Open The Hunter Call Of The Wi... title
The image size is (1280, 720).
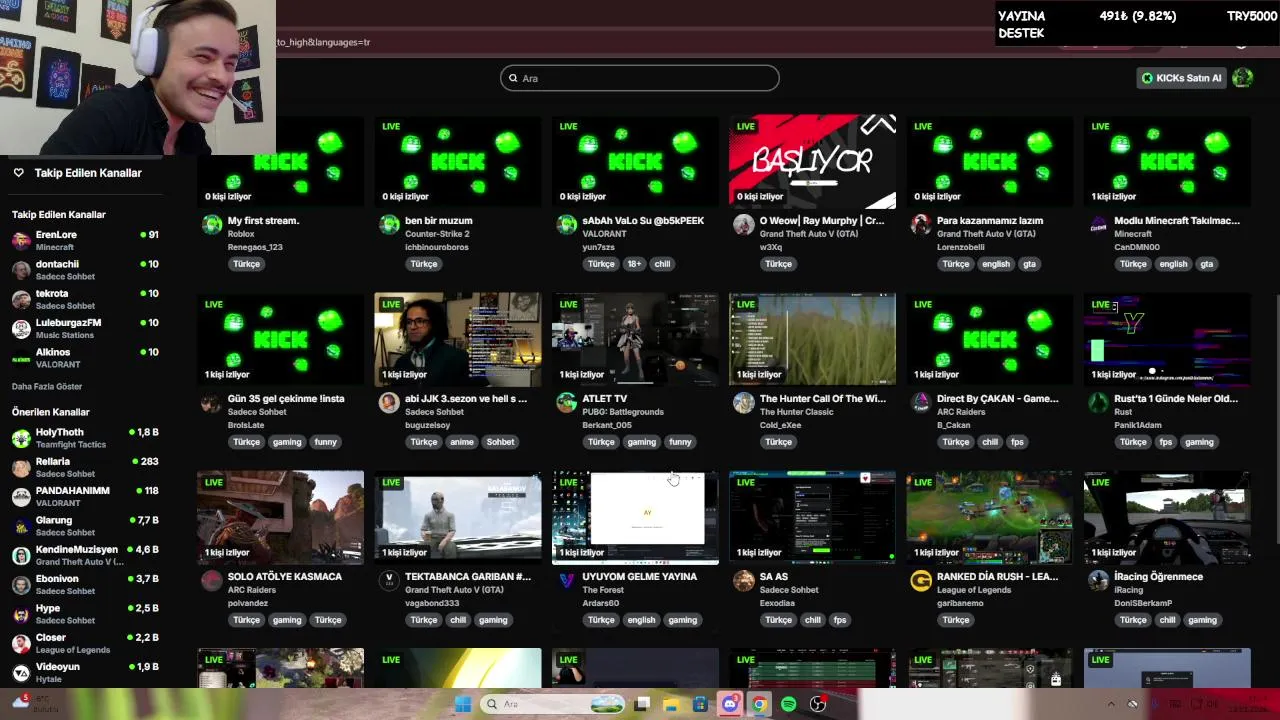click(x=823, y=398)
